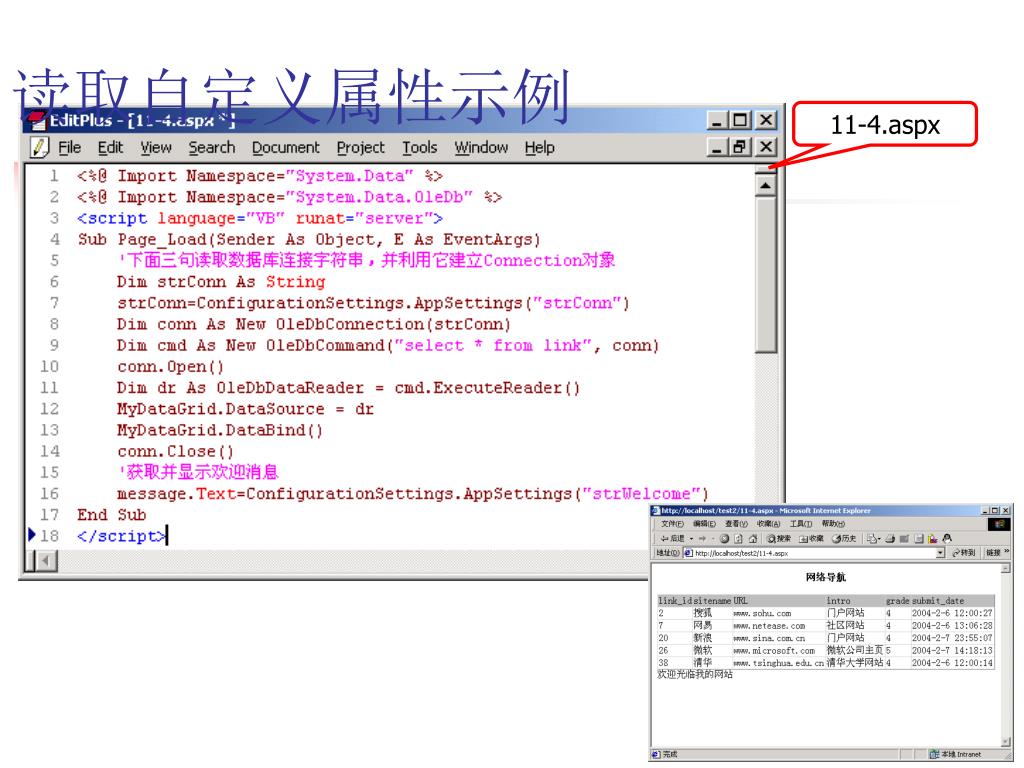Open the 收藏(A) menu in Internet Explorer
Screen dimensions: 1024x768
(768, 524)
